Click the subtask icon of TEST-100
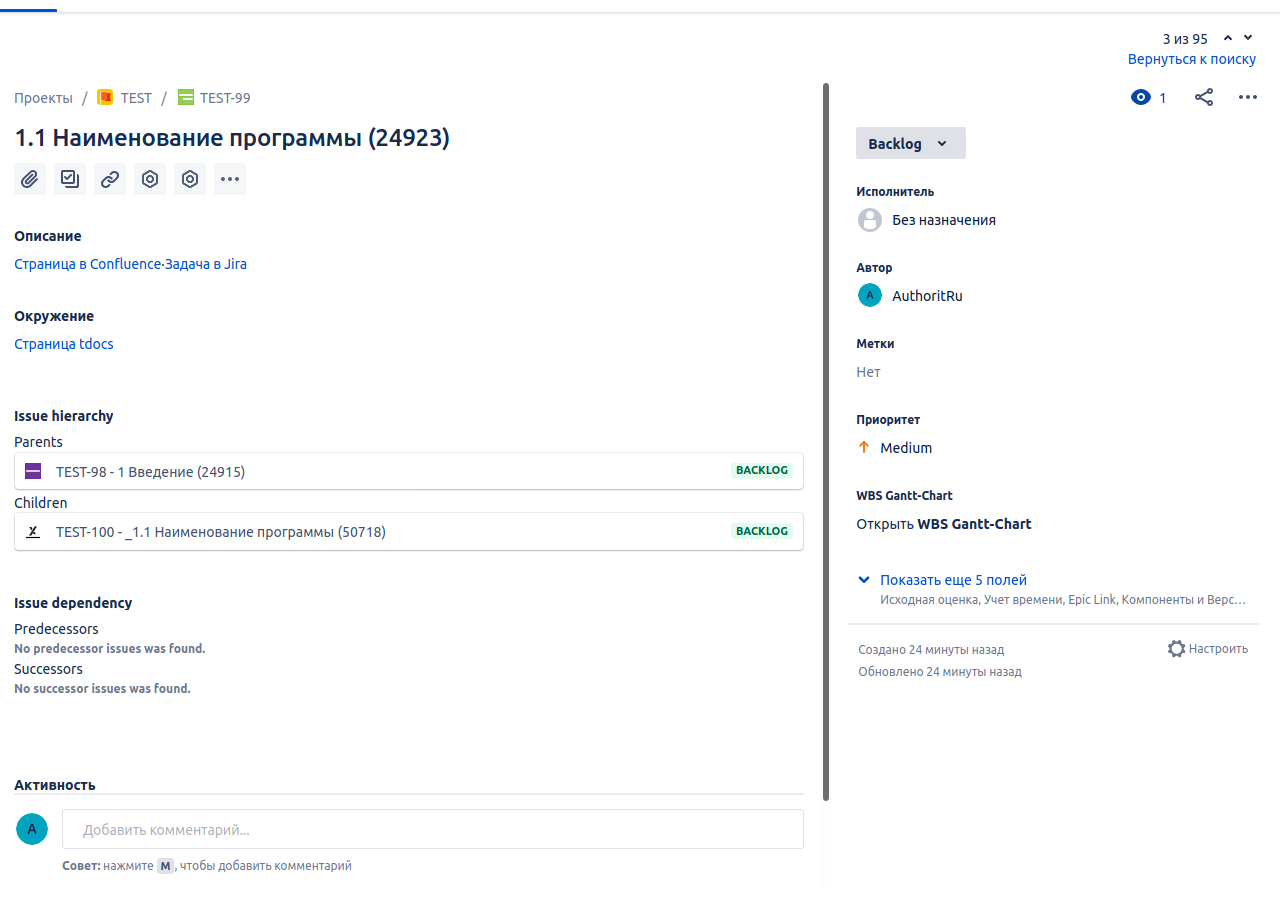This screenshot has width=1280, height=900. point(33,531)
